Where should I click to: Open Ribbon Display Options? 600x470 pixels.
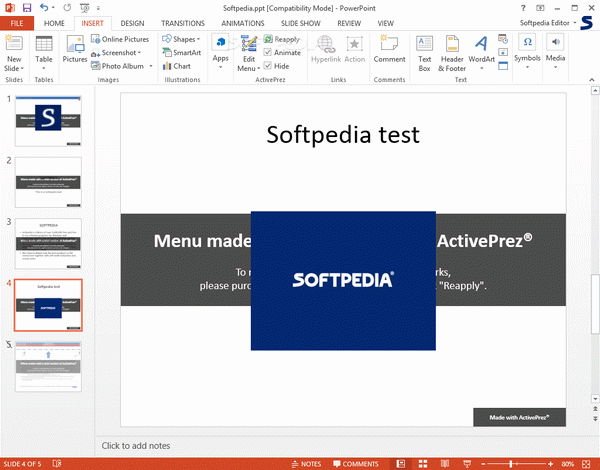(x=540, y=8)
